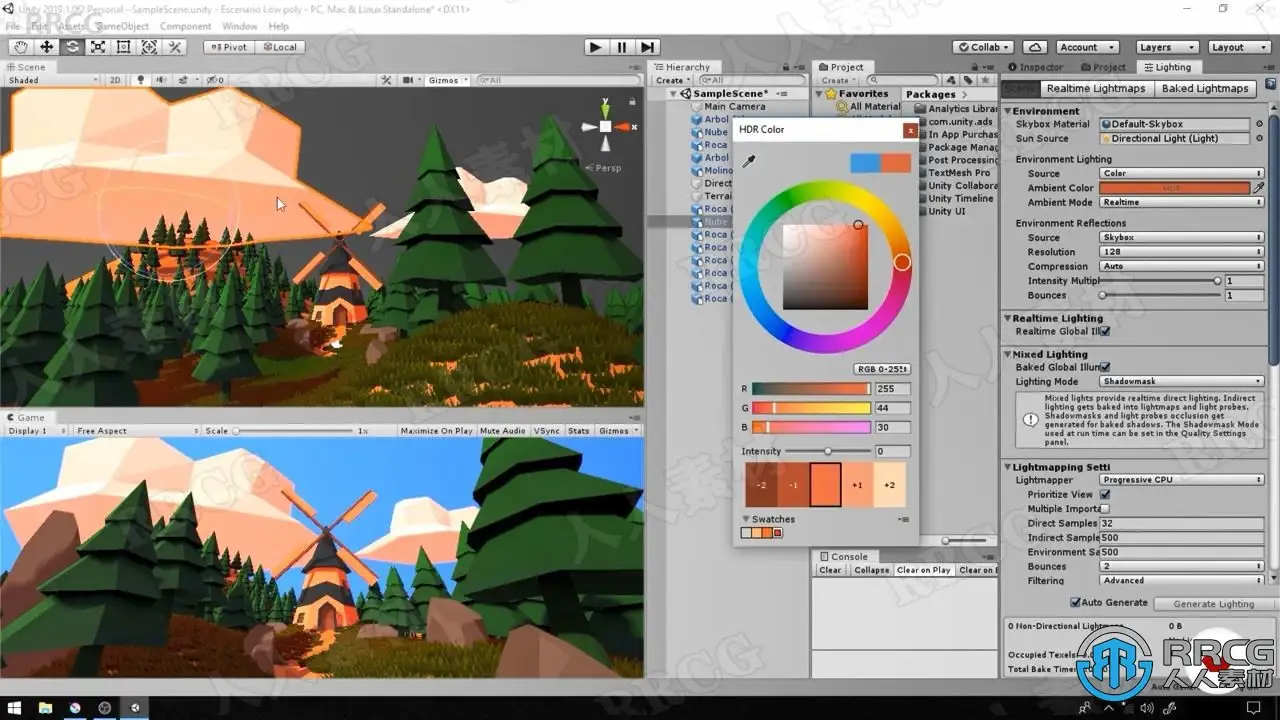
Task: Click the Generate Lighting button
Action: 1213,603
